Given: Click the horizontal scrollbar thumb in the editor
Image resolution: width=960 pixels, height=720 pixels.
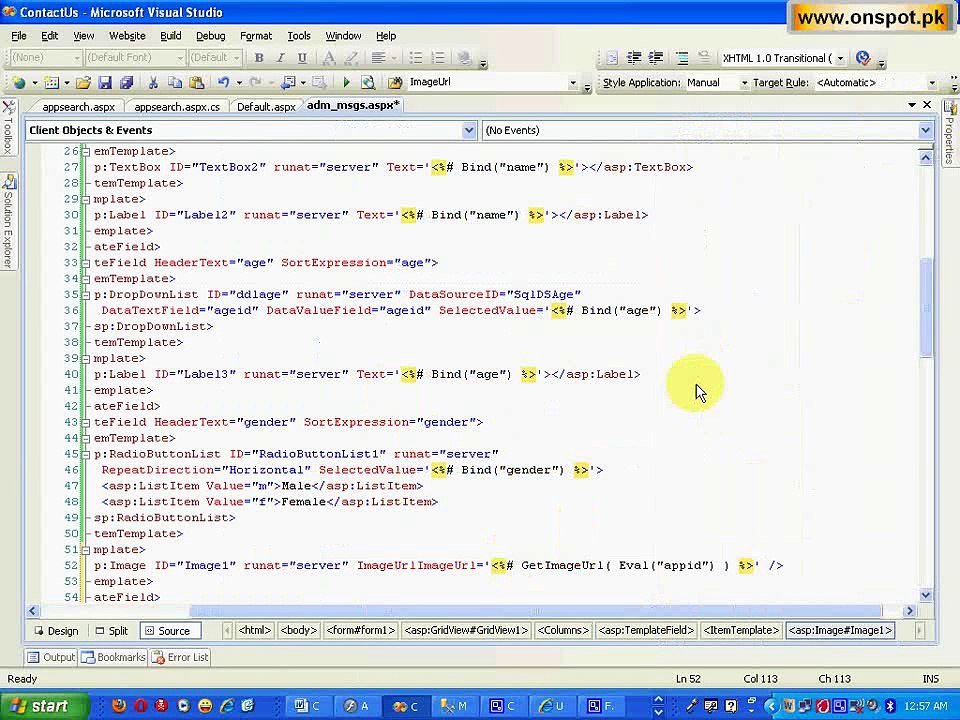Looking at the screenshot, I should [x=536, y=610].
